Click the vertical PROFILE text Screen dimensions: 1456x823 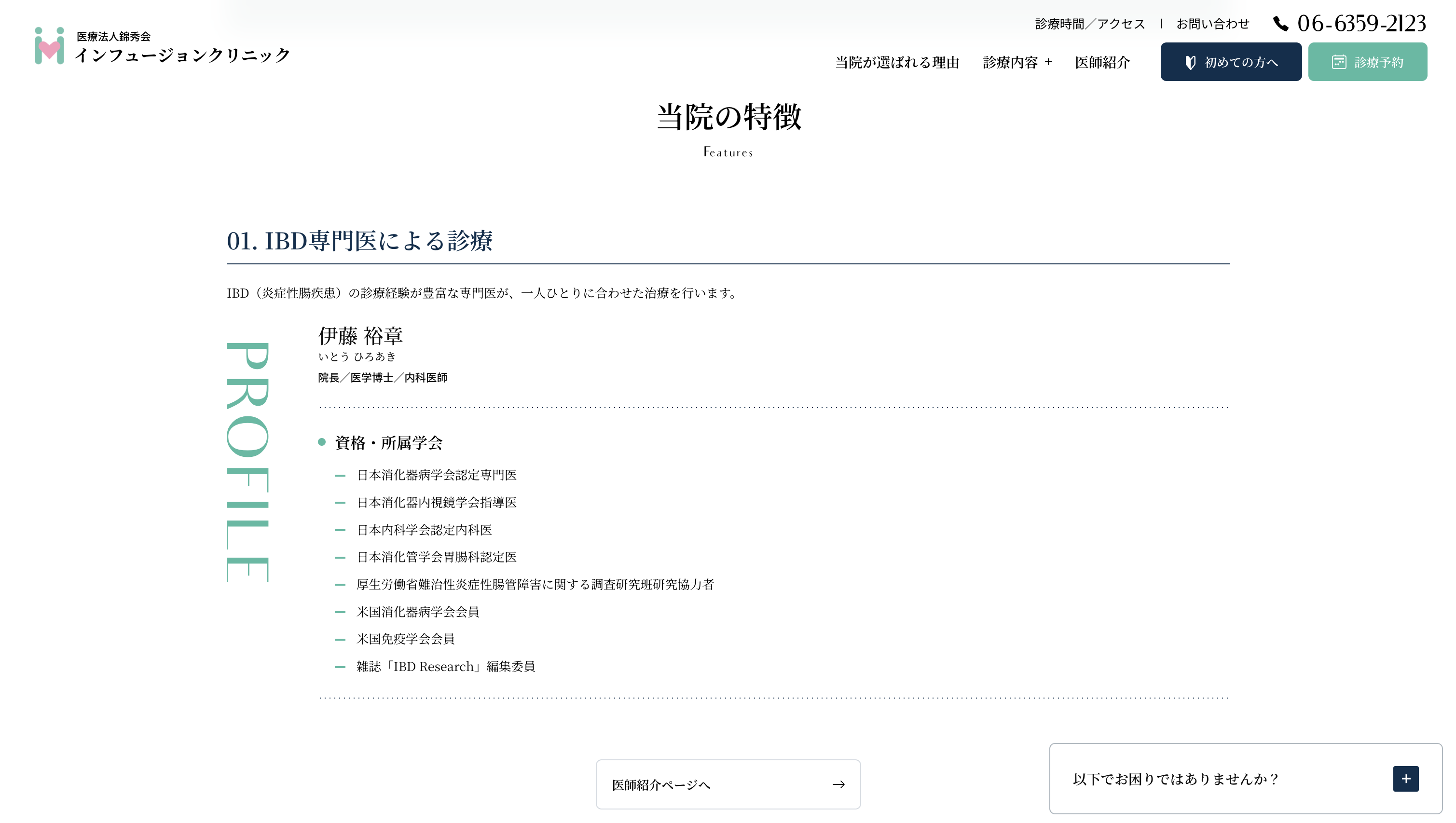(x=247, y=462)
